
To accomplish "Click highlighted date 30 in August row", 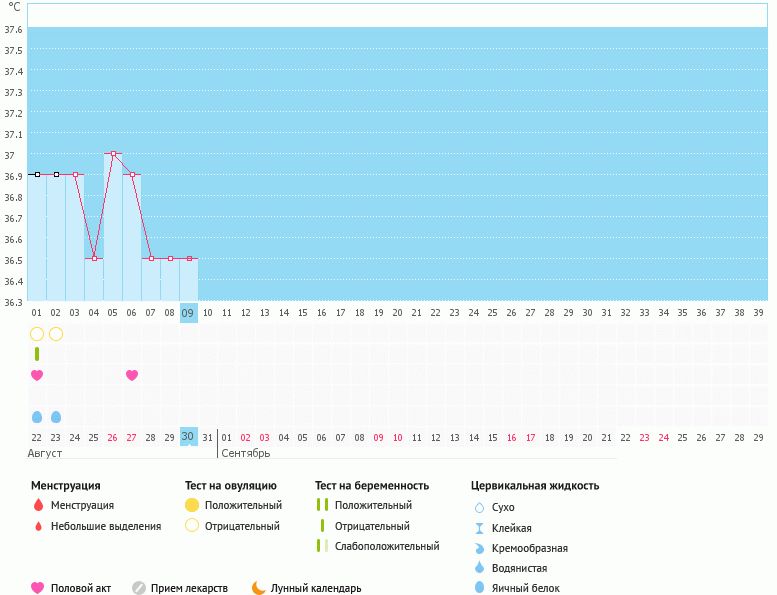I will (x=188, y=437).
